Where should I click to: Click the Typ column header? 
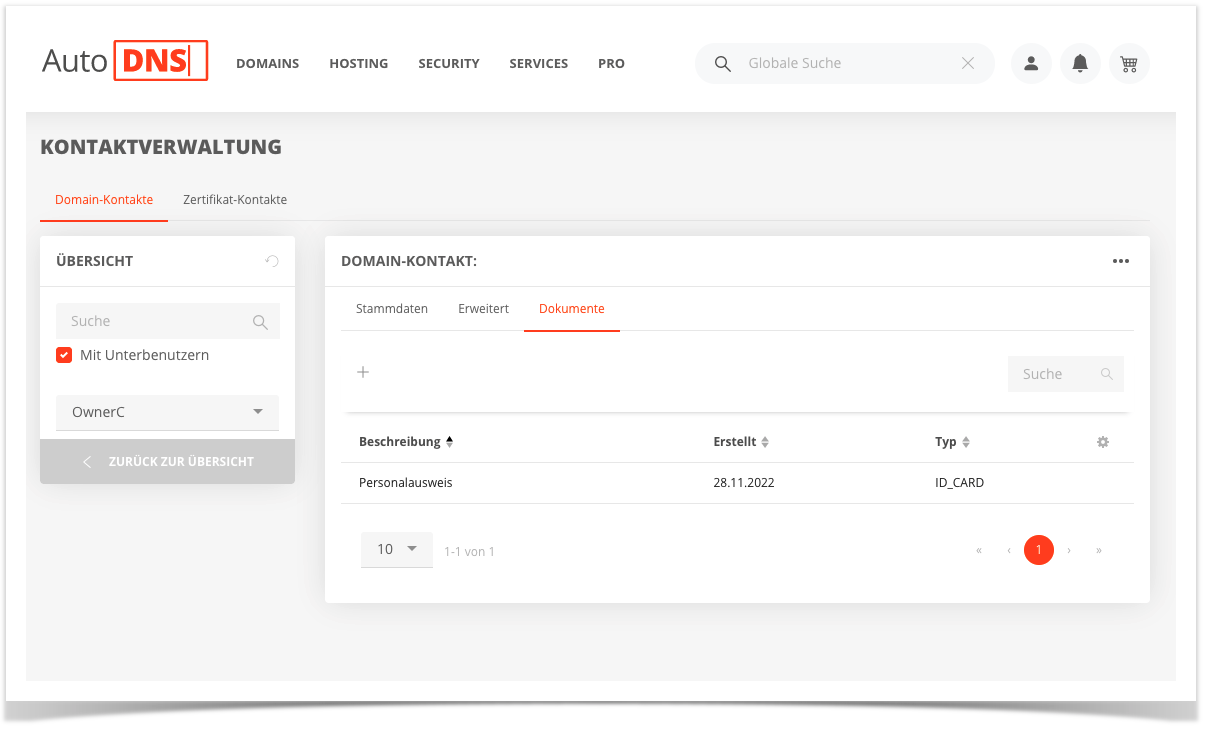click(946, 442)
